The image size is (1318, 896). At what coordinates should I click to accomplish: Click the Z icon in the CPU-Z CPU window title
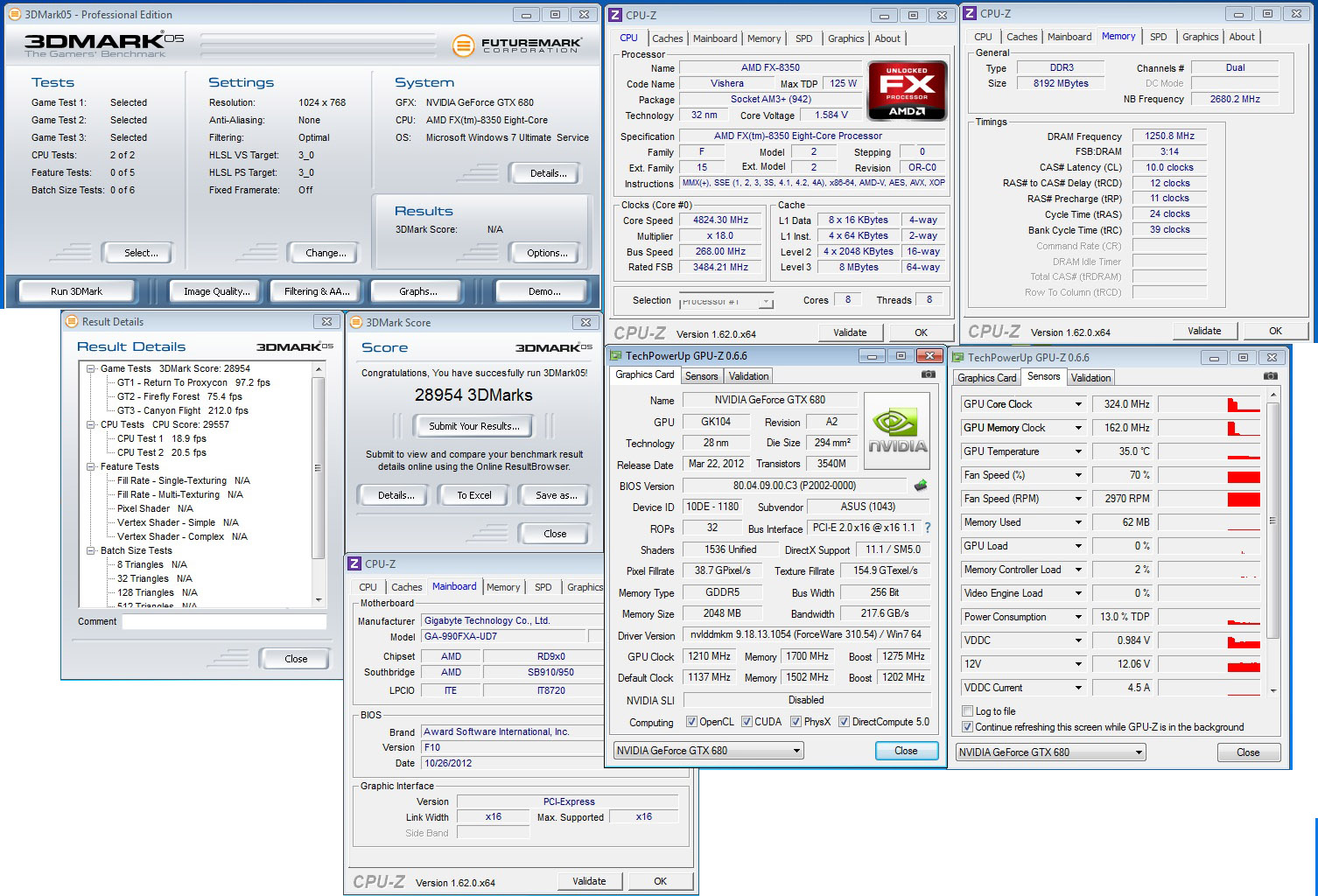(x=615, y=15)
